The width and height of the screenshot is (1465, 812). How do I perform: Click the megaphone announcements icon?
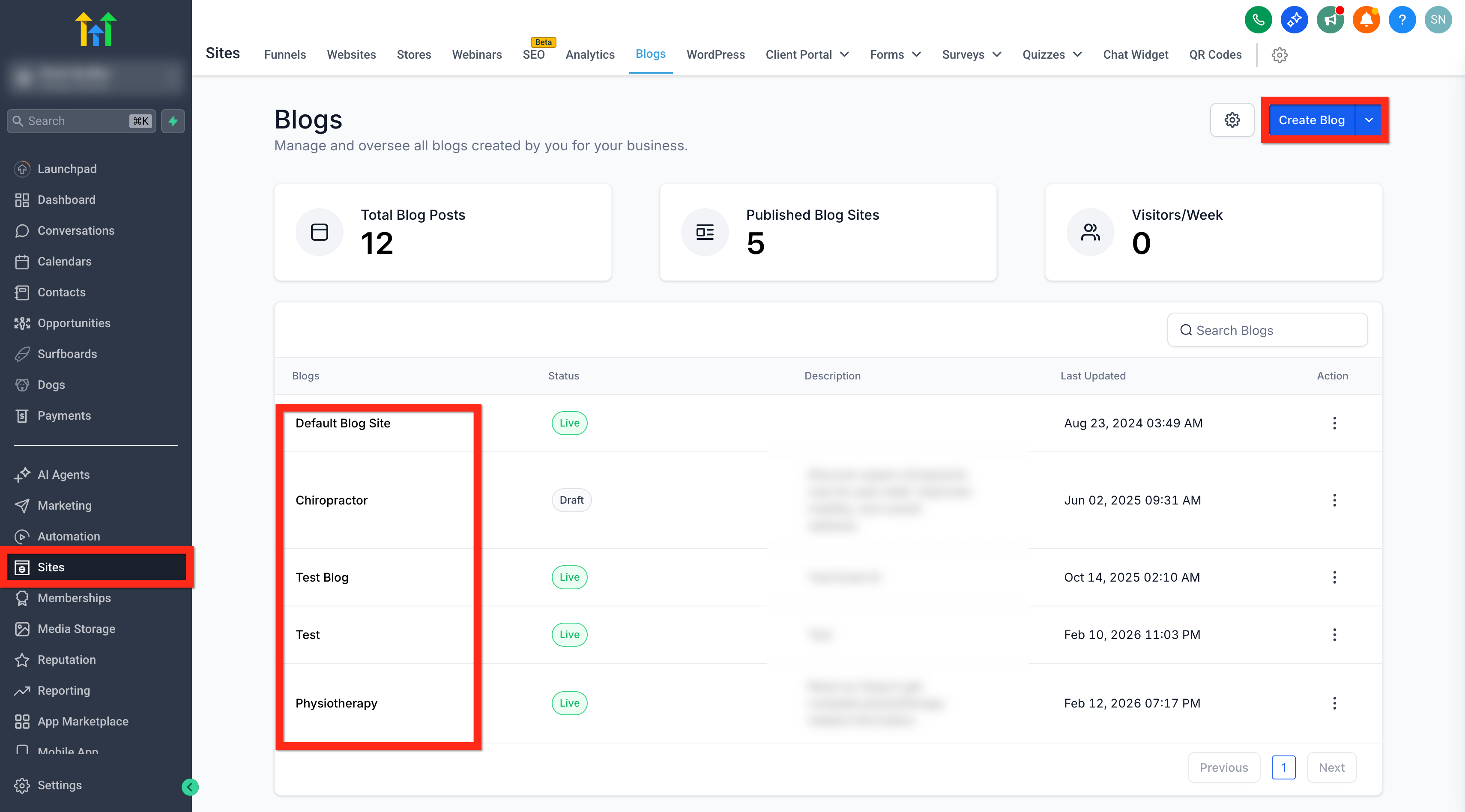pos(1330,20)
